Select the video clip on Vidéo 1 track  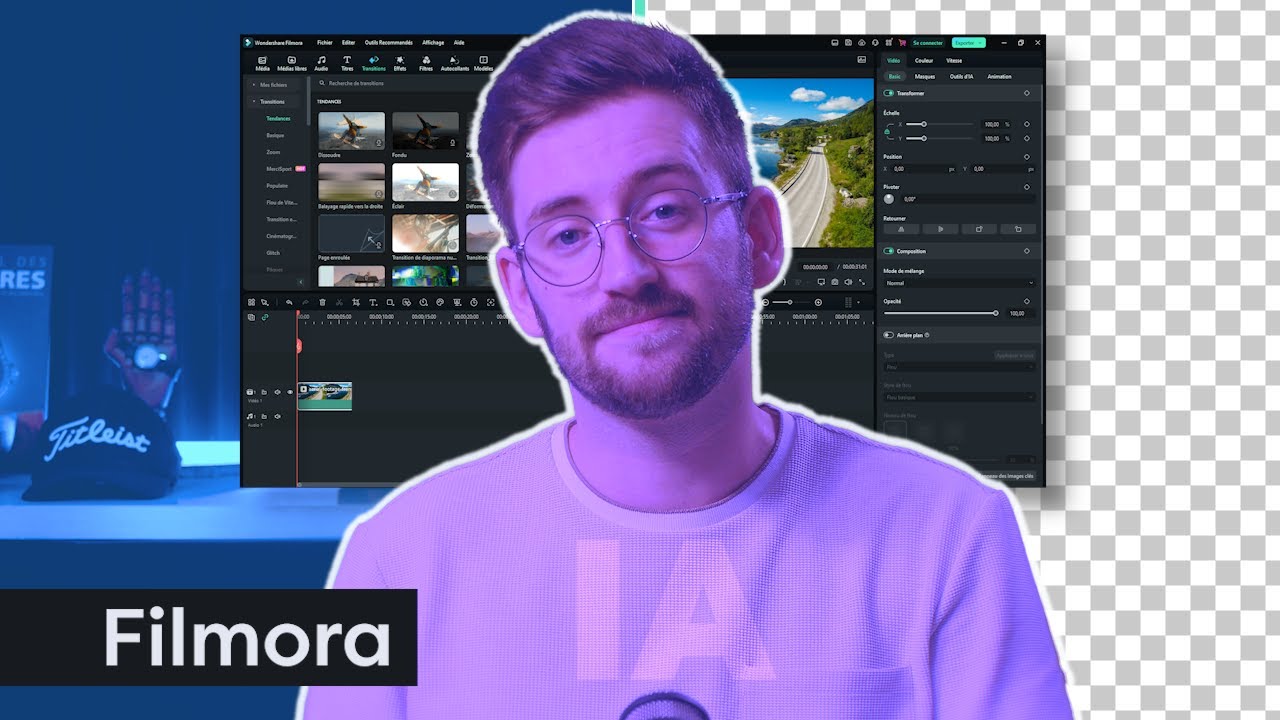(325, 396)
